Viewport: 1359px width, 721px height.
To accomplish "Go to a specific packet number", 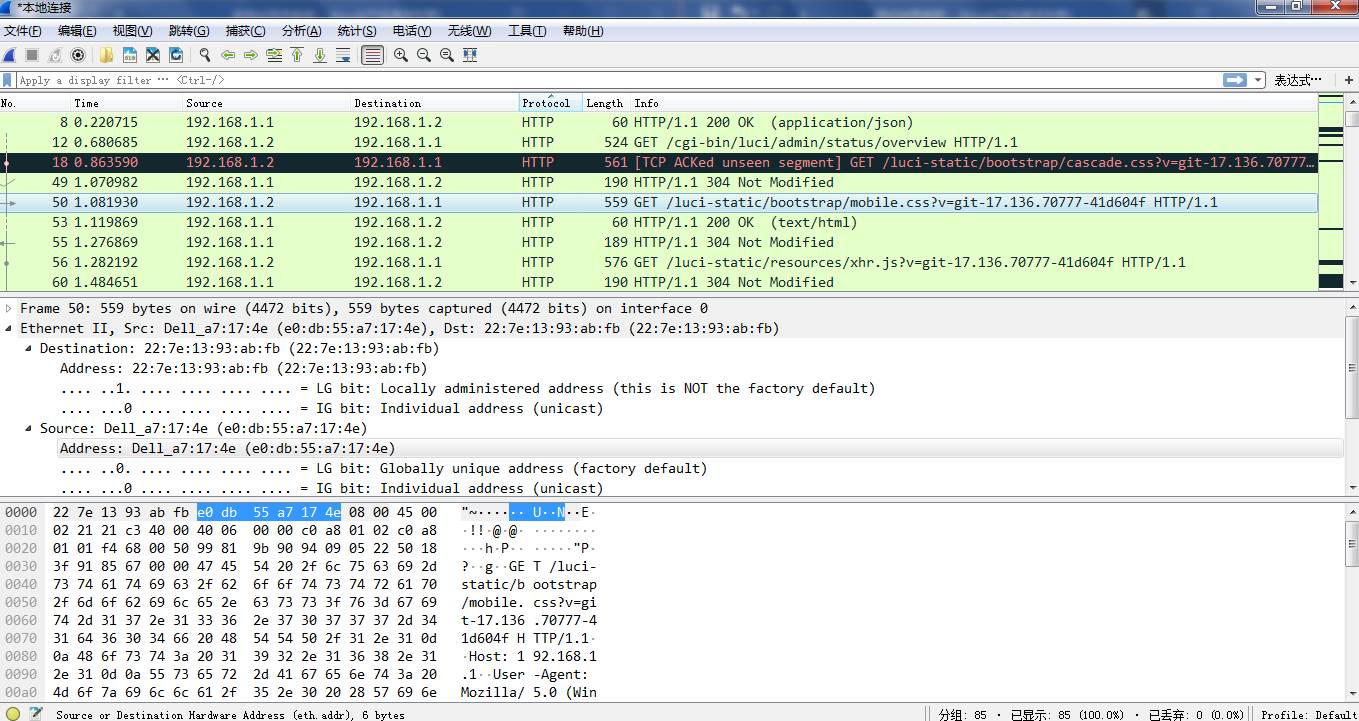I will (274, 55).
